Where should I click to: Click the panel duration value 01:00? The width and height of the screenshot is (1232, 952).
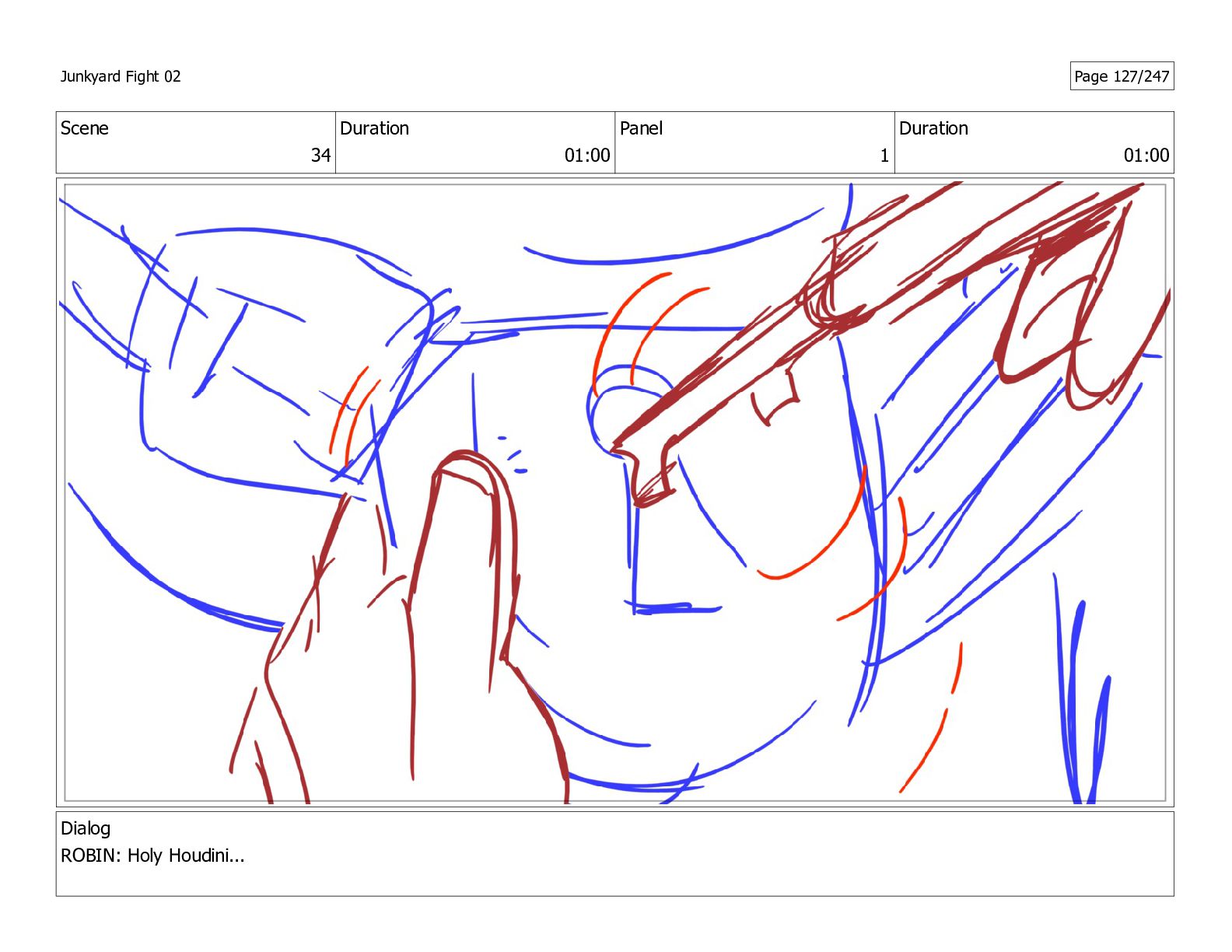(1146, 156)
